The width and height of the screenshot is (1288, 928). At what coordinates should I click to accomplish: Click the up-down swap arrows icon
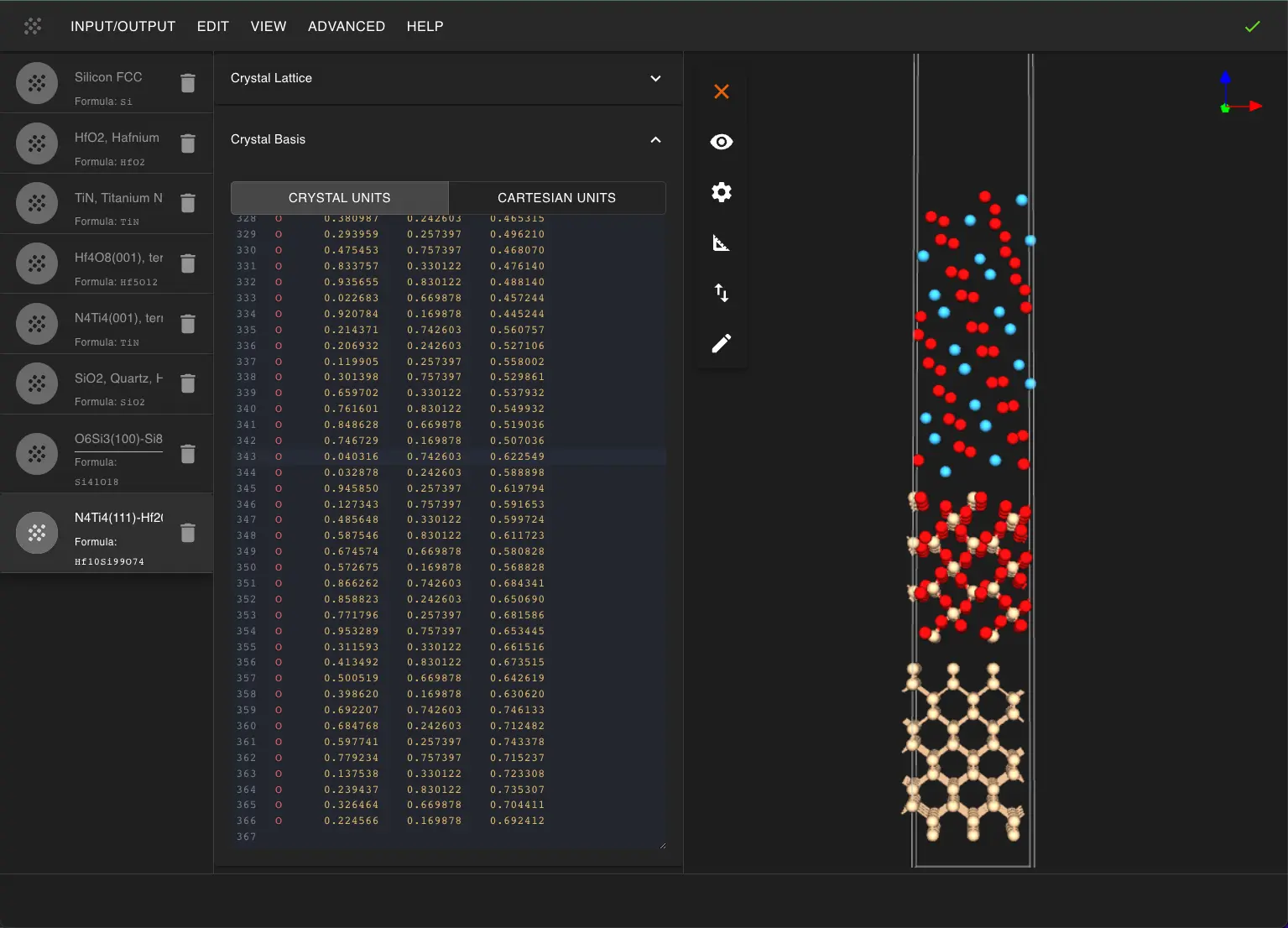721,293
